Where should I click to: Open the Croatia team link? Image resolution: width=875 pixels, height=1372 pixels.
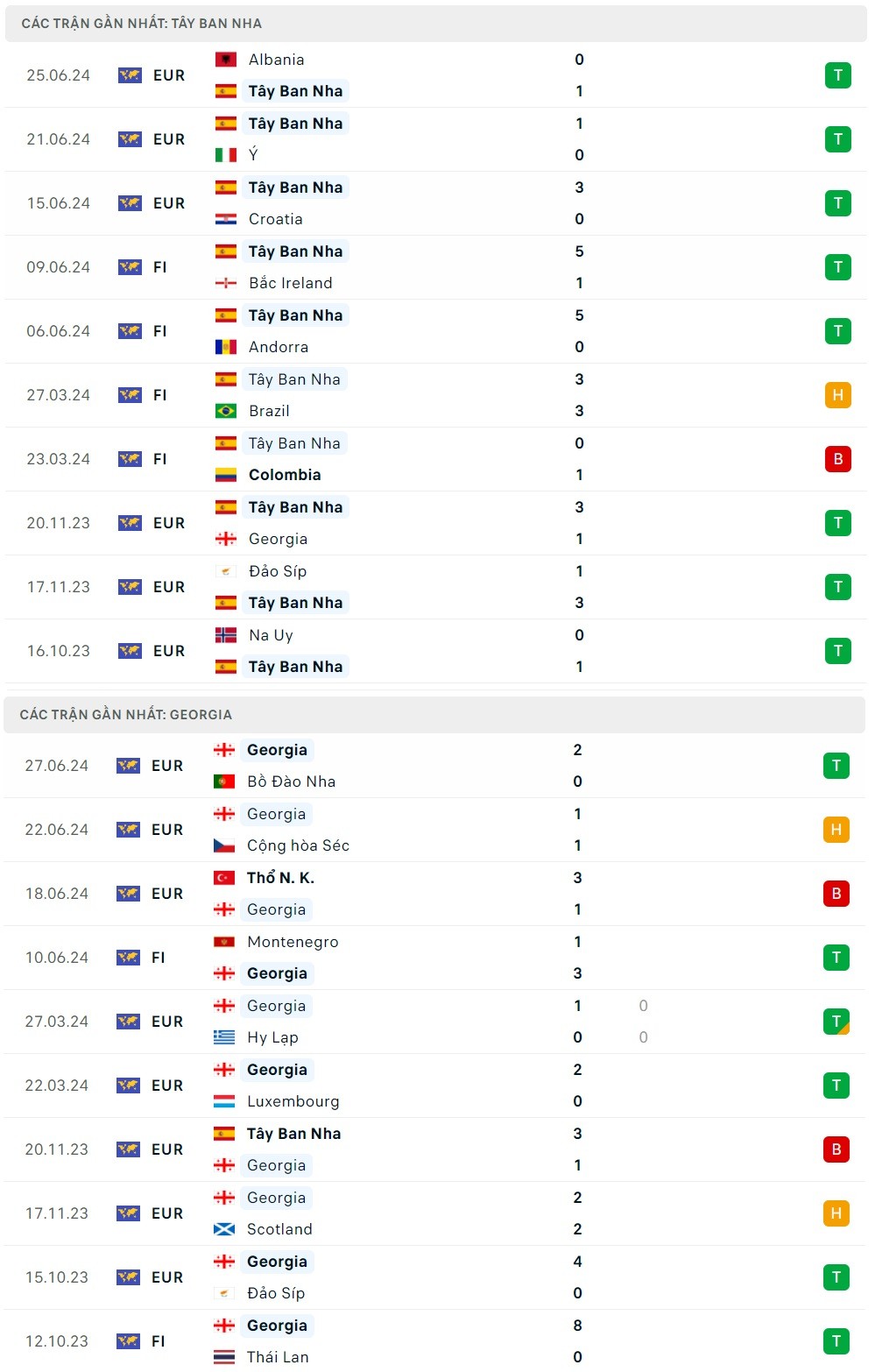[275, 219]
